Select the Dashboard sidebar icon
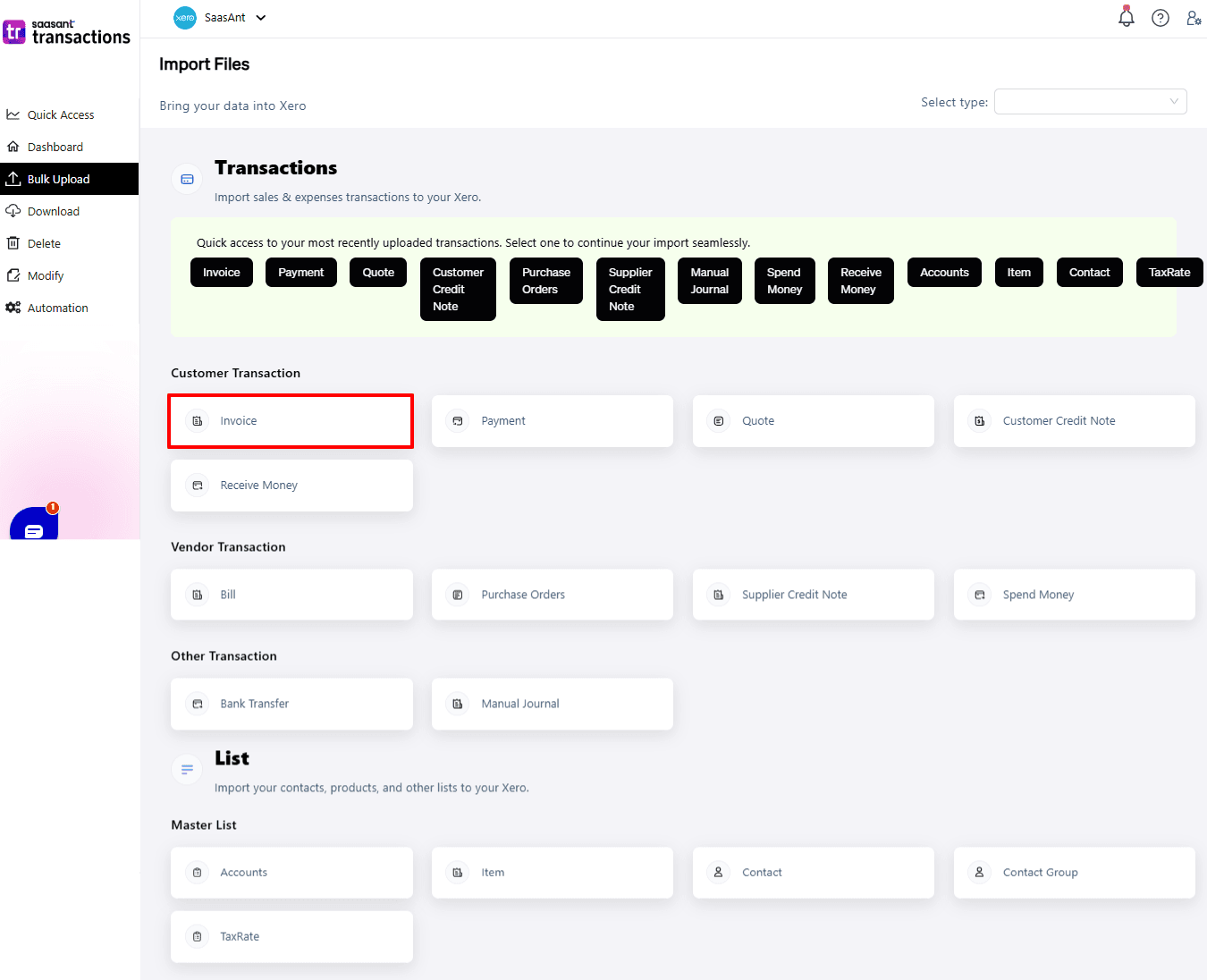This screenshot has width=1207, height=980. pyautogui.click(x=13, y=146)
